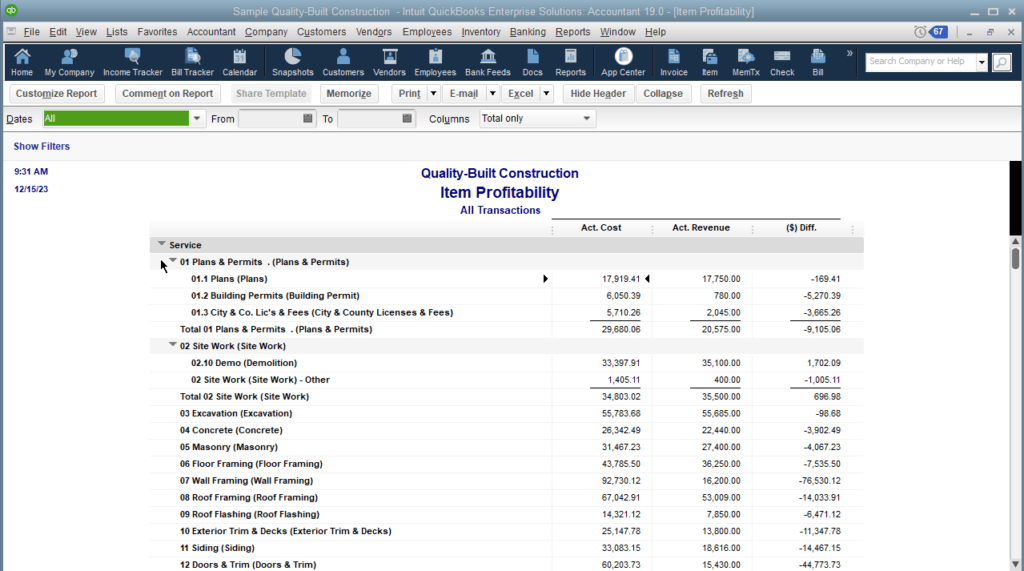Open From date calendar picker icon
The image size is (1024, 571).
pos(308,118)
